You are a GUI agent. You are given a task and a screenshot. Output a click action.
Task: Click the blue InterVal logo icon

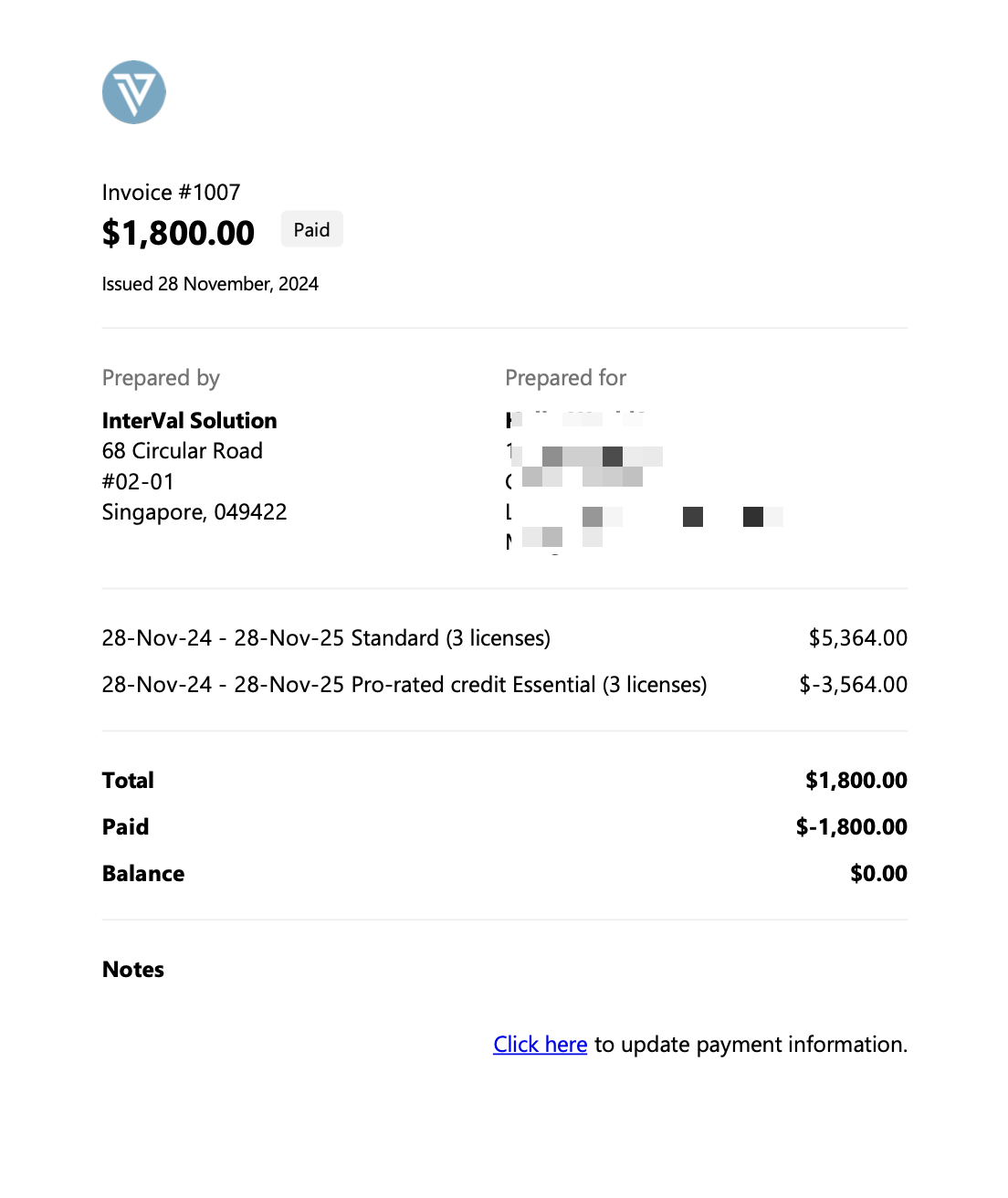133,92
